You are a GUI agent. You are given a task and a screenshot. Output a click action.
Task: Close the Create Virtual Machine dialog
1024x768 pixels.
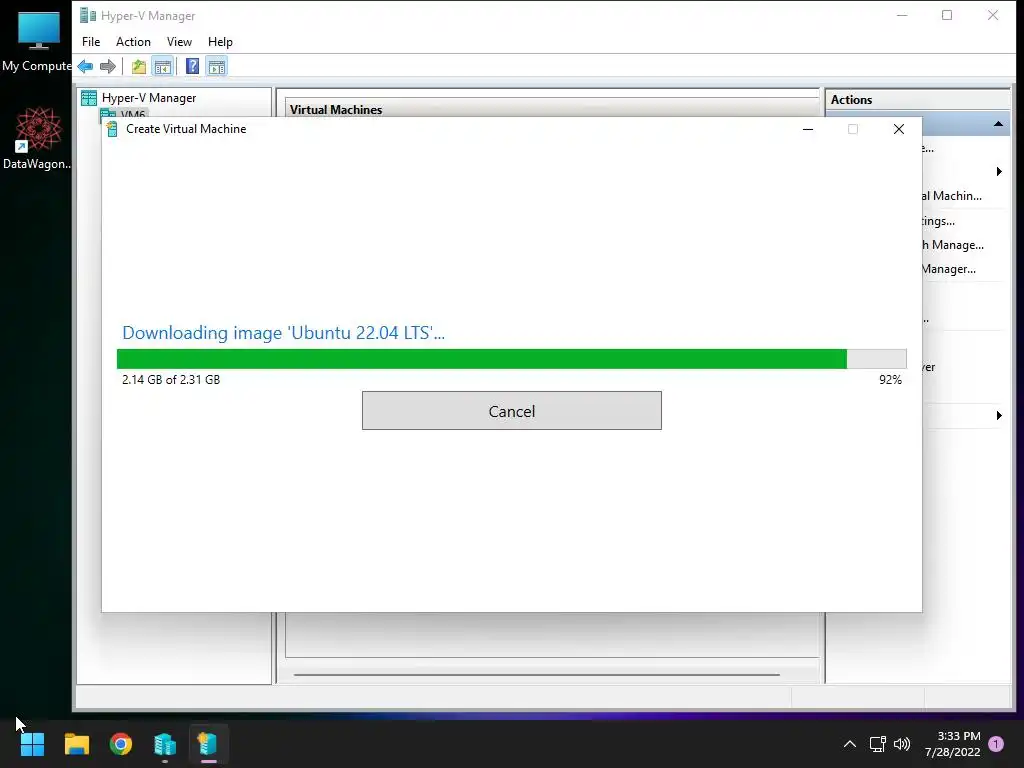click(899, 129)
